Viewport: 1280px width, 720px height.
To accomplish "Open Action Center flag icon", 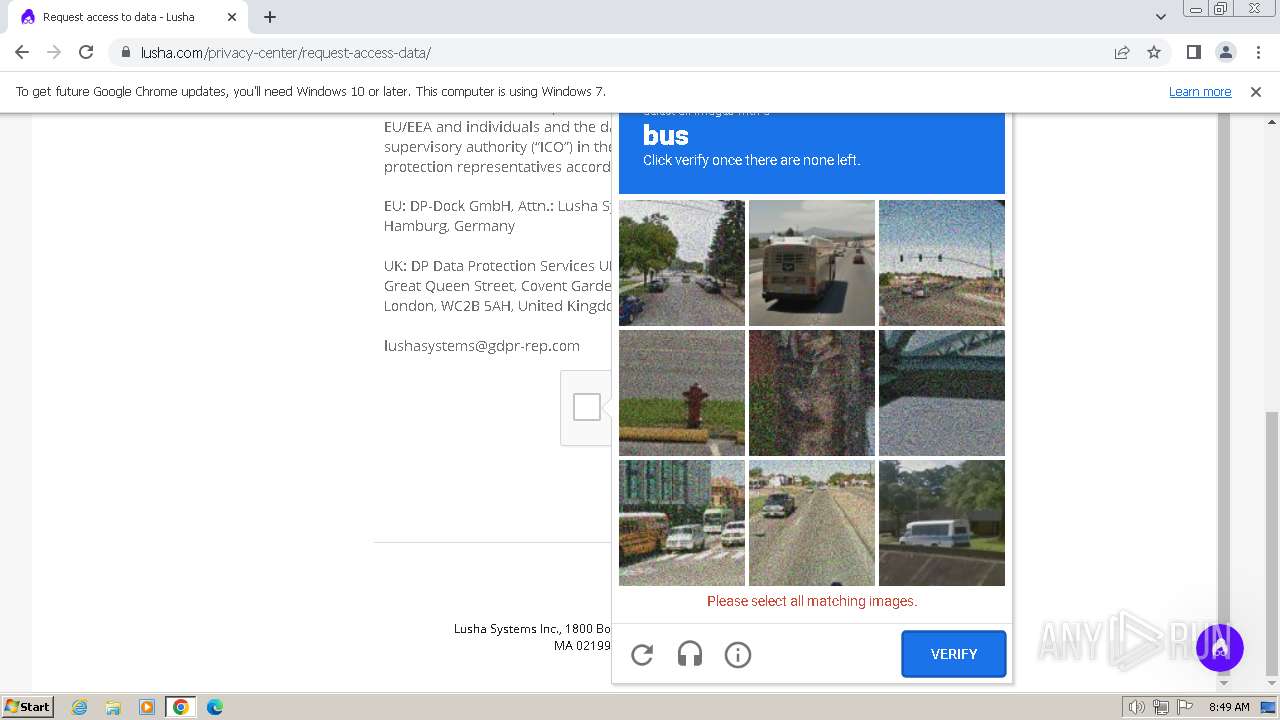I will (x=1185, y=707).
